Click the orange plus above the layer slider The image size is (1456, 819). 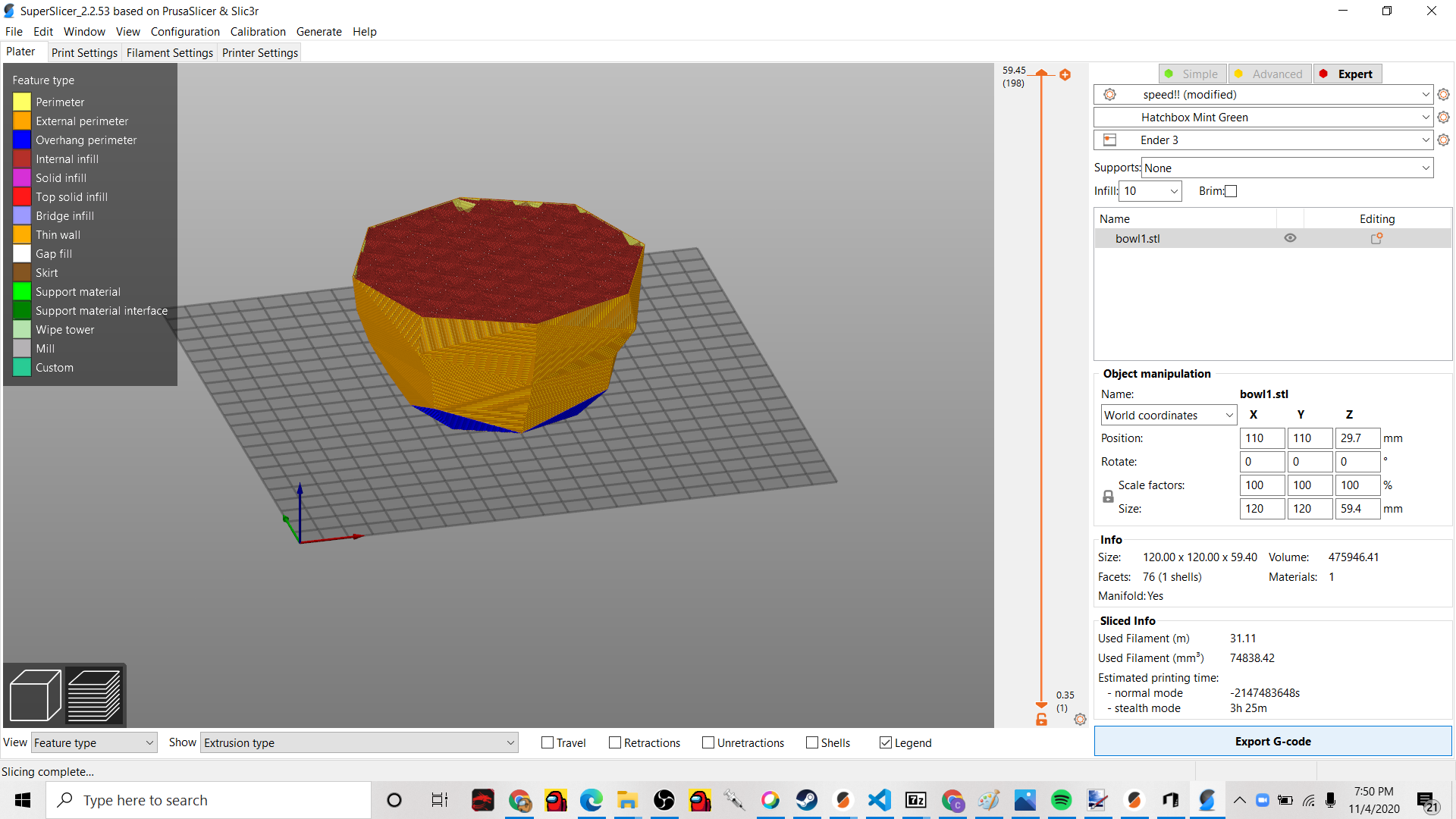pos(1065,74)
